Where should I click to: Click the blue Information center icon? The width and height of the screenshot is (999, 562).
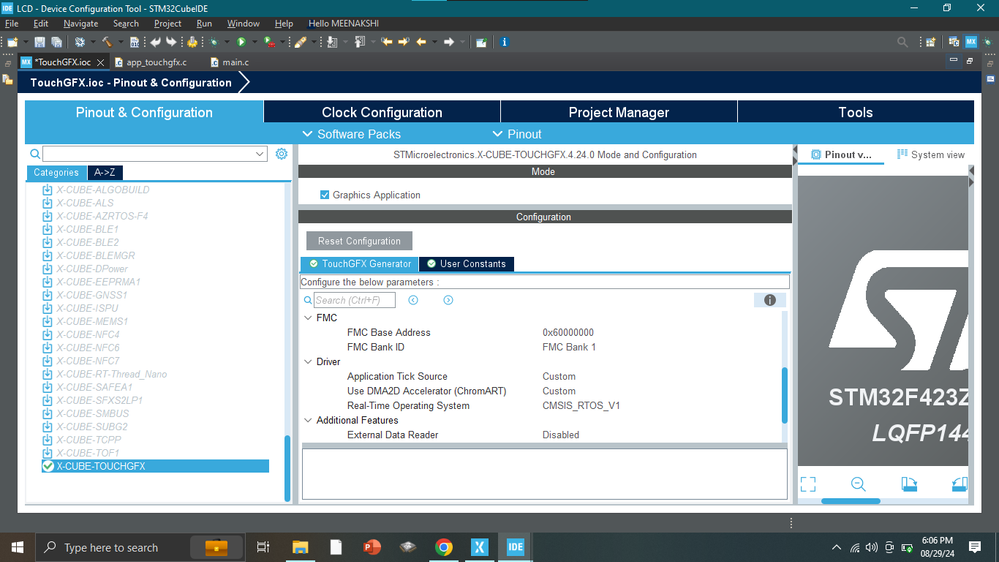504,42
